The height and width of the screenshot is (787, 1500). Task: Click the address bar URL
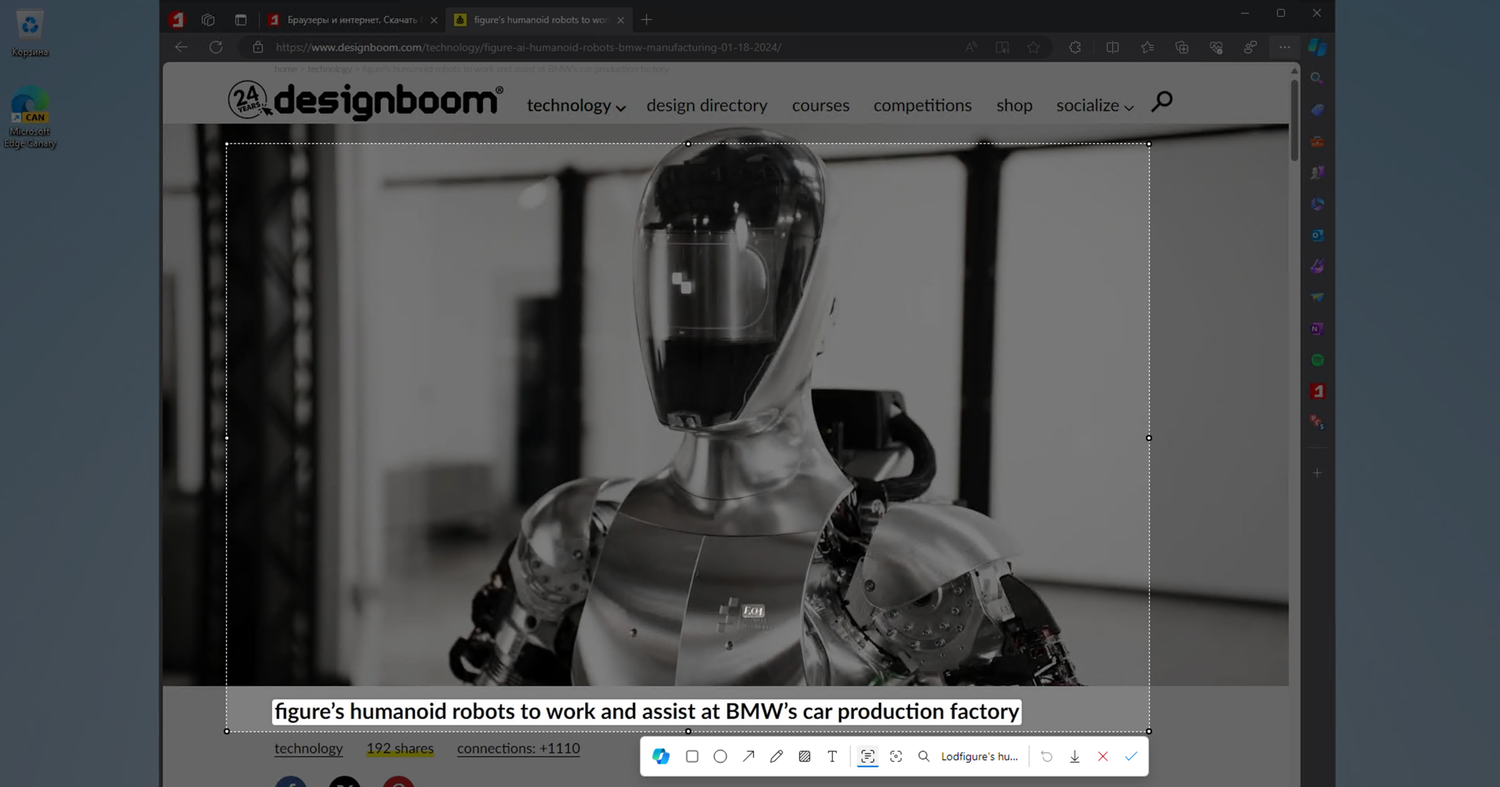(528, 47)
